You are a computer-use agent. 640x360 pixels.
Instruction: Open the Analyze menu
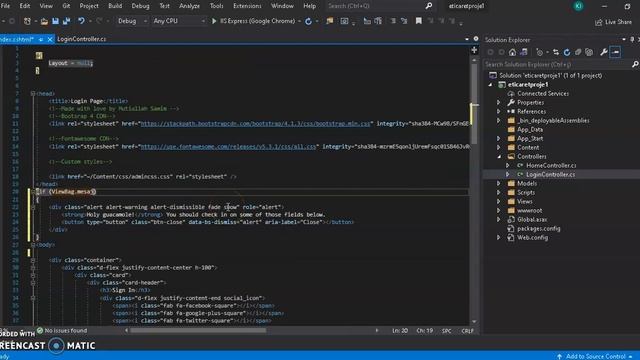point(189,6)
